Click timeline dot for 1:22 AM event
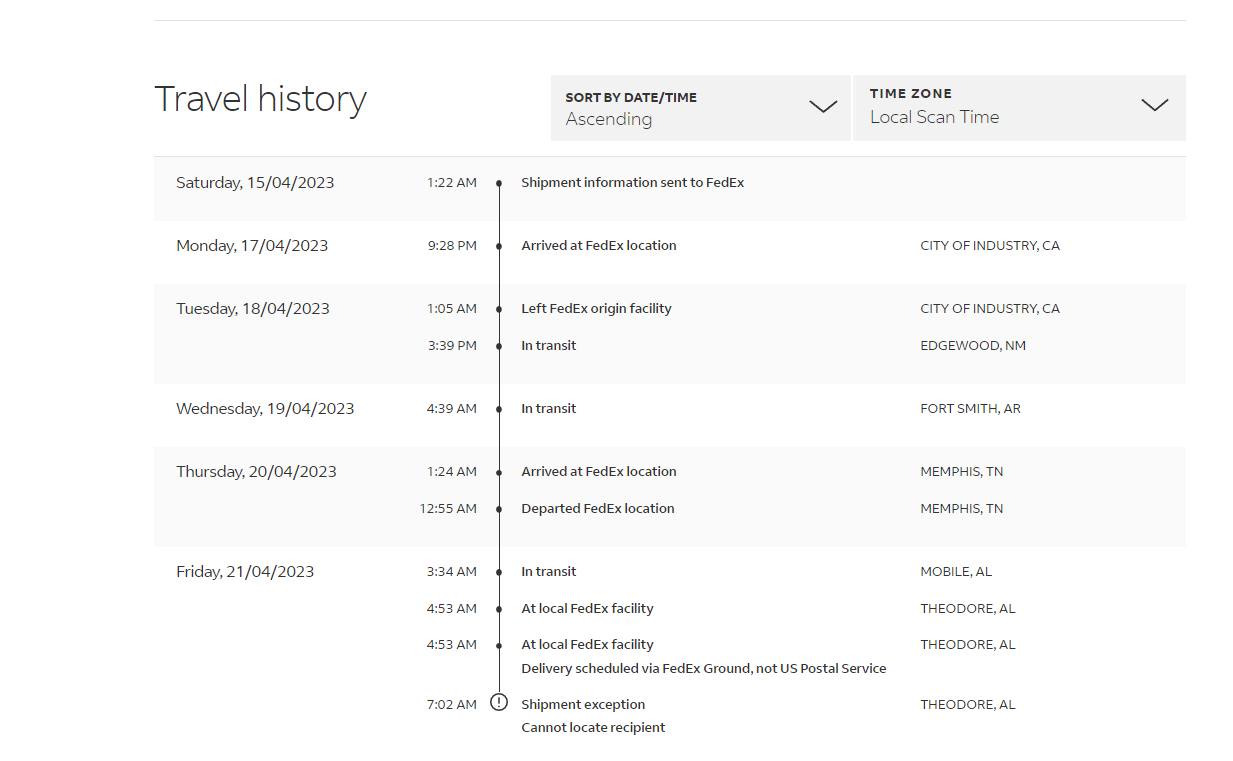The width and height of the screenshot is (1233, 761). (x=499, y=183)
